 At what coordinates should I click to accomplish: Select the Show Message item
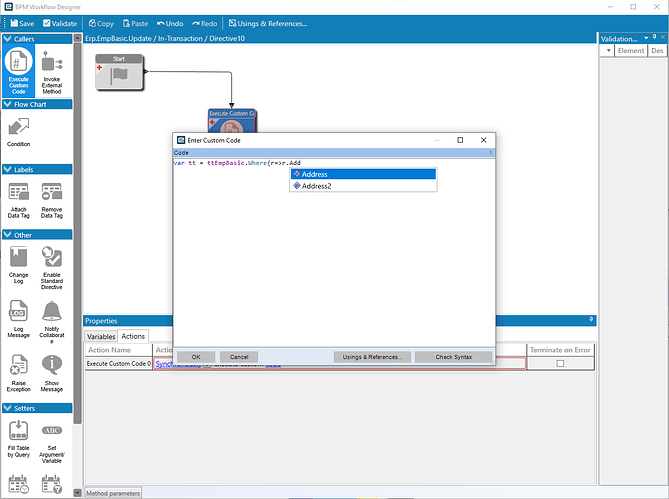(52, 373)
